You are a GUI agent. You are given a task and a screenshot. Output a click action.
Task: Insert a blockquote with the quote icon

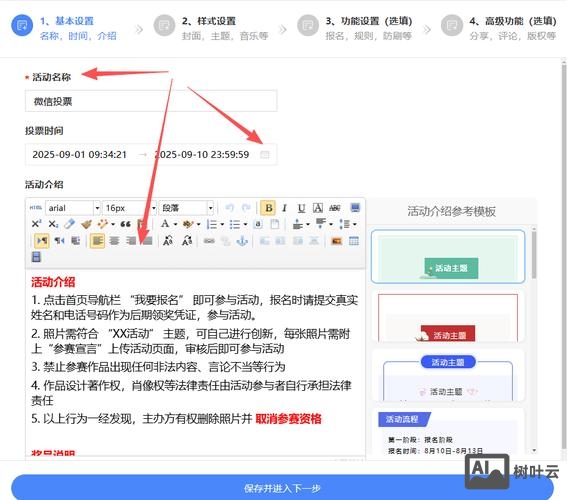click(125, 224)
